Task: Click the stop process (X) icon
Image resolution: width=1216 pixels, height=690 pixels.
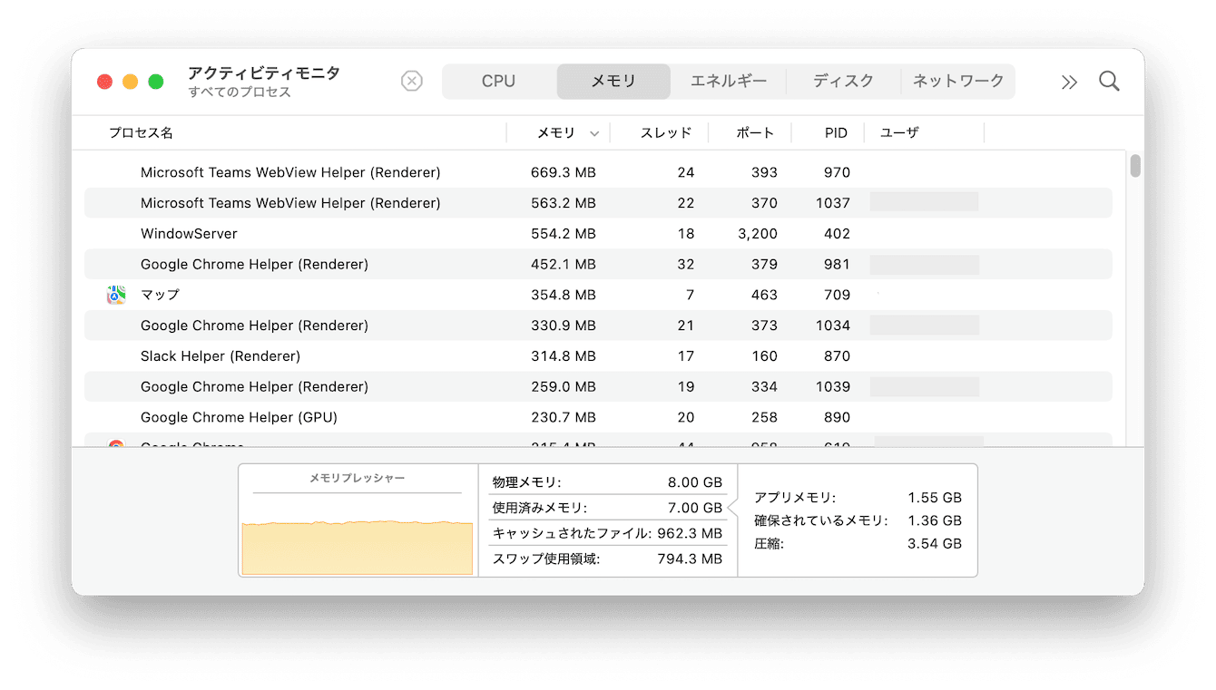Action: point(411,81)
